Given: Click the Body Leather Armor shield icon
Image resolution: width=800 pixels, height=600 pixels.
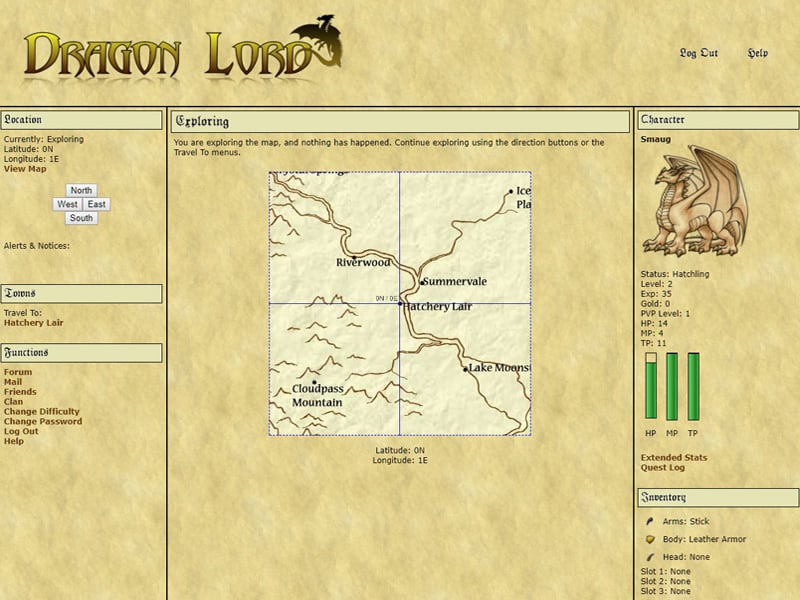Looking at the screenshot, I should click(648, 539).
